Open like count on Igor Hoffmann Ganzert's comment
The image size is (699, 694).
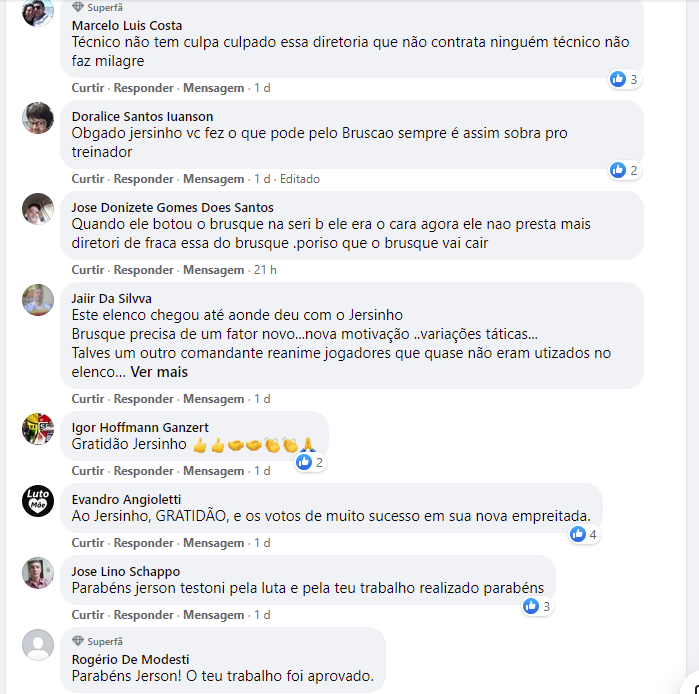[310, 462]
